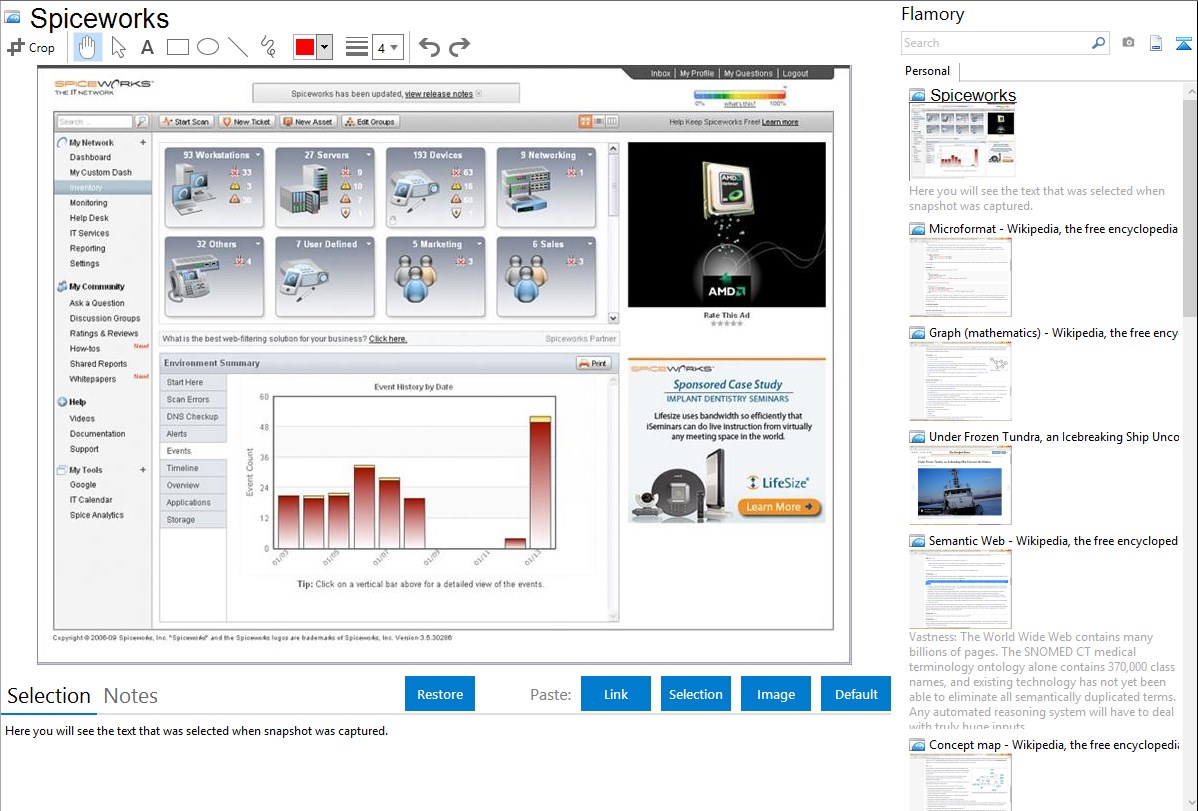Pick the freehand scribble tool
The height and width of the screenshot is (811, 1198).
click(268, 47)
